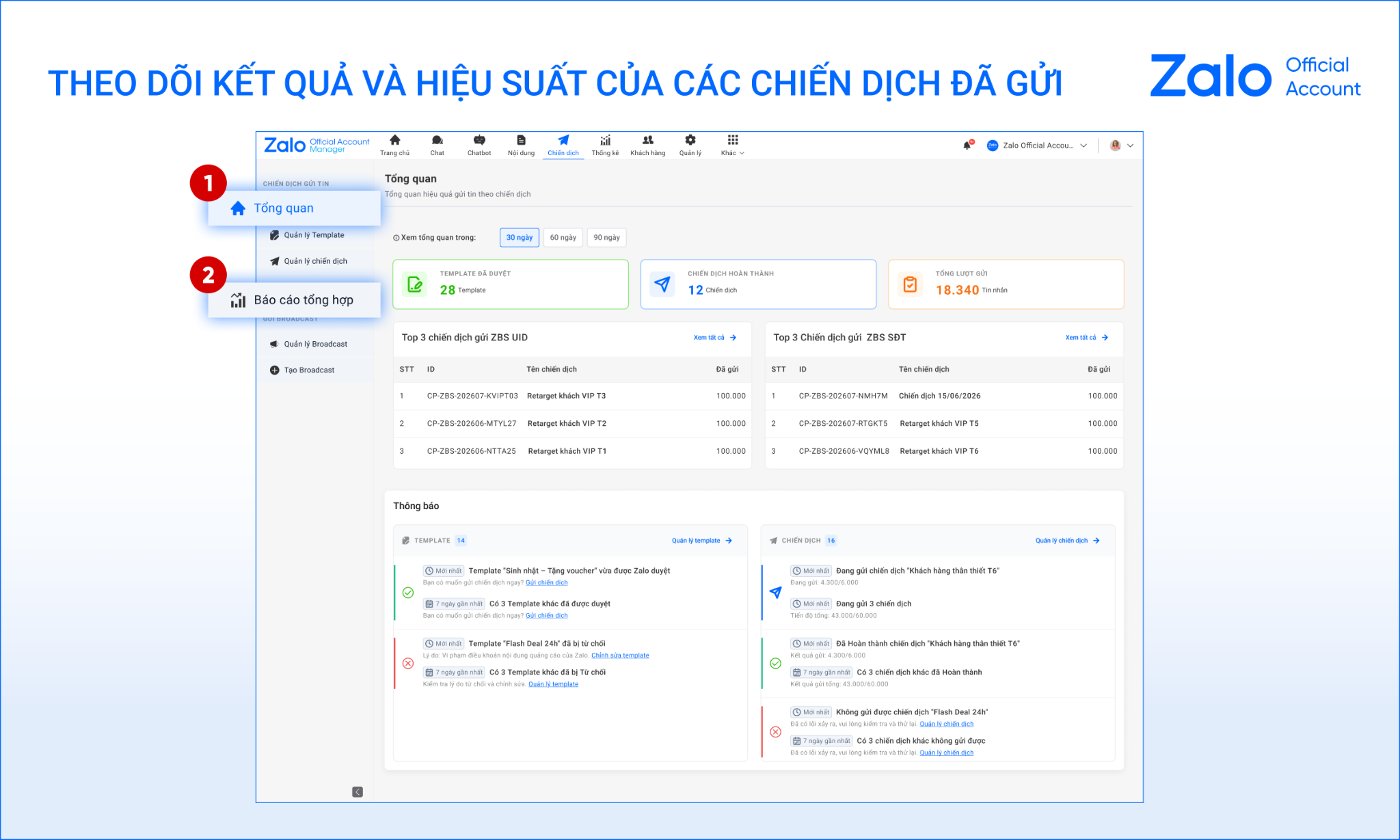
Task: Click the Tổng lượt gửi summary card
Action: pos(1006,284)
